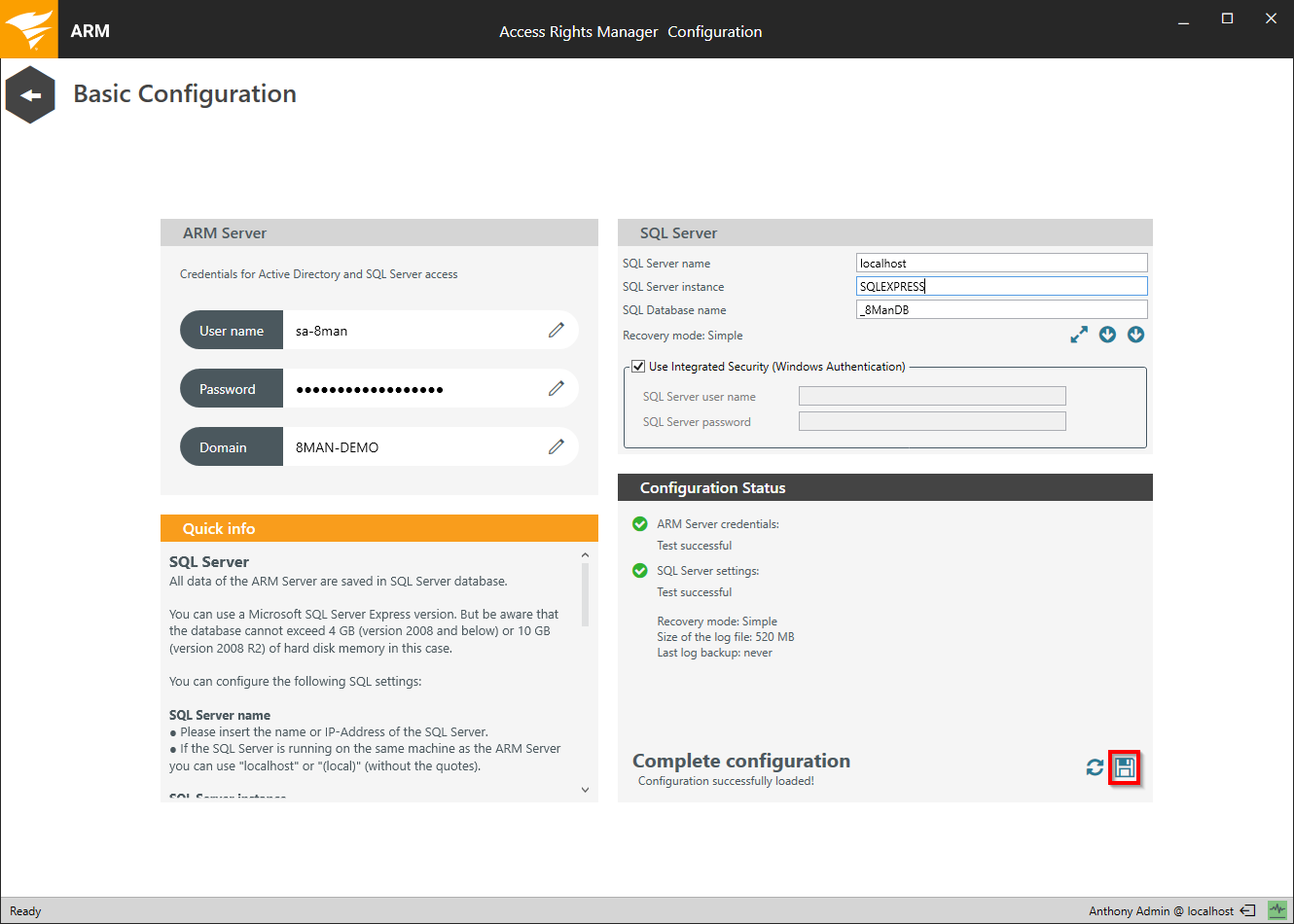Save the configuration with the floppy disk icon
1294x924 pixels.
(x=1125, y=767)
